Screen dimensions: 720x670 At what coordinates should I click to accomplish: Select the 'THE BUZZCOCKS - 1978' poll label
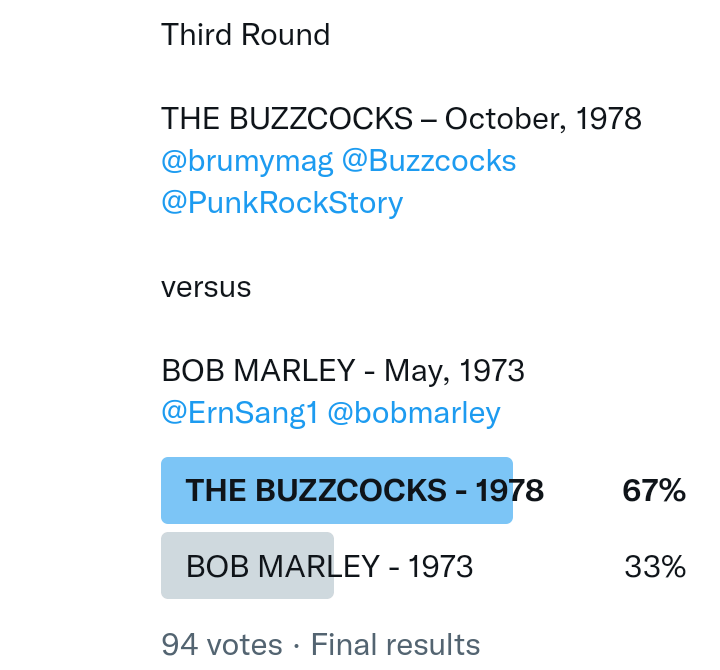[x=364, y=490]
